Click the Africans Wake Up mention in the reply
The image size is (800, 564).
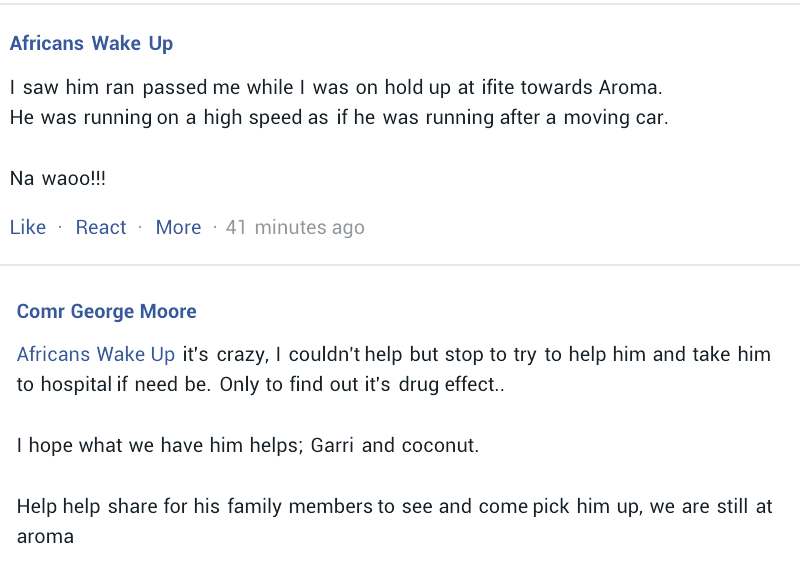click(96, 354)
